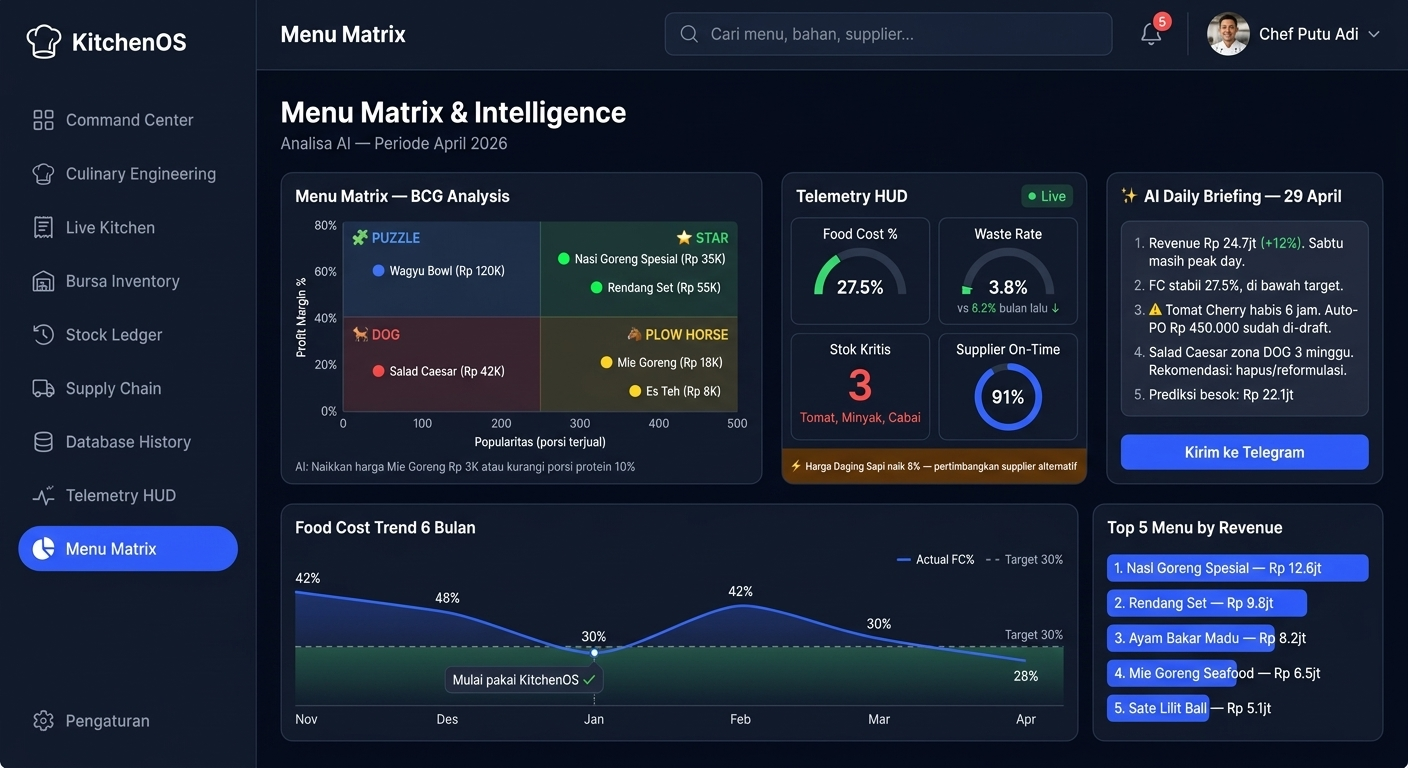Open the notifications bell
This screenshot has height=768, width=1408.
(x=1150, y=33)
